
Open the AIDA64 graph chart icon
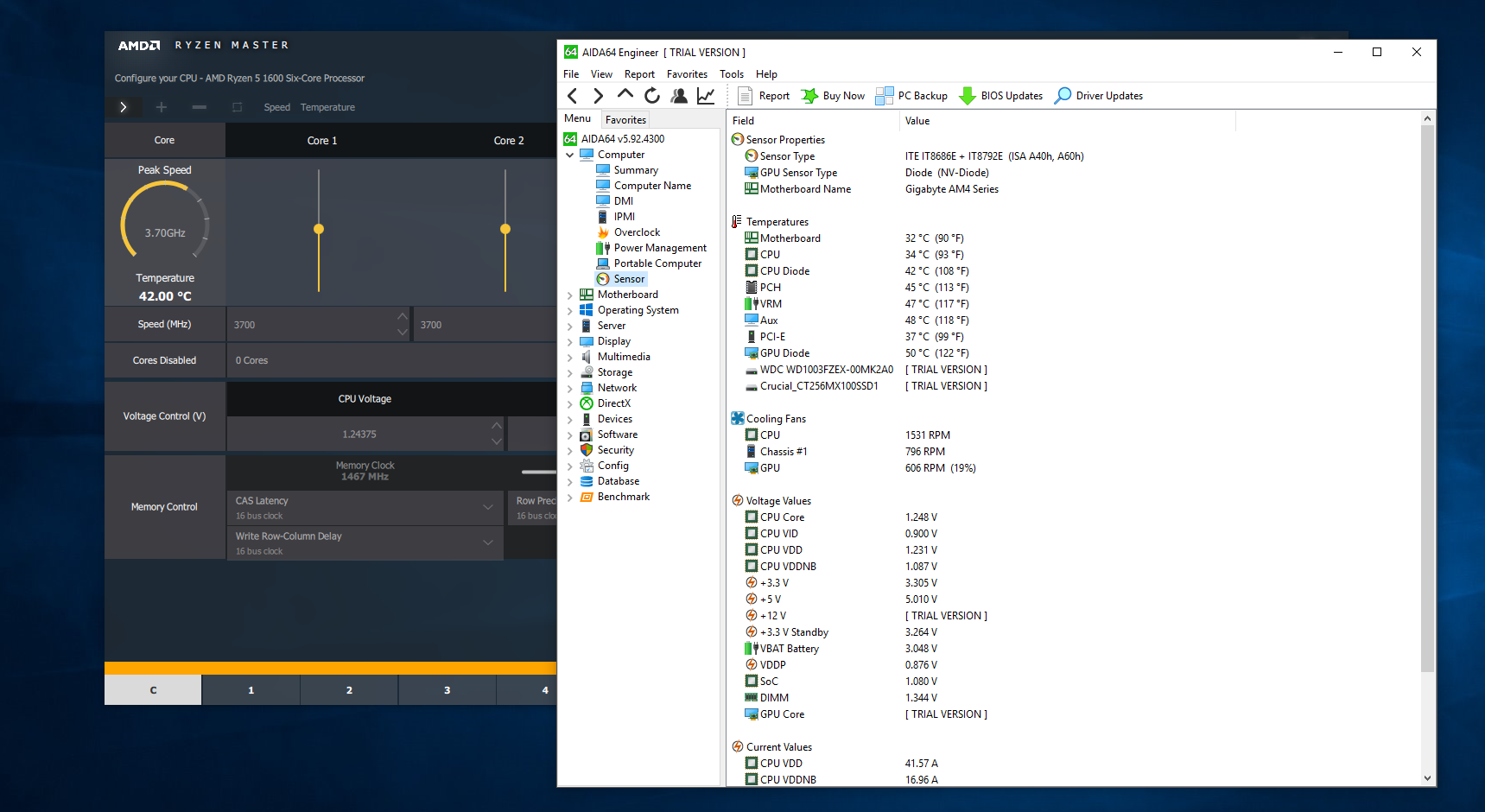coord(706,96)
